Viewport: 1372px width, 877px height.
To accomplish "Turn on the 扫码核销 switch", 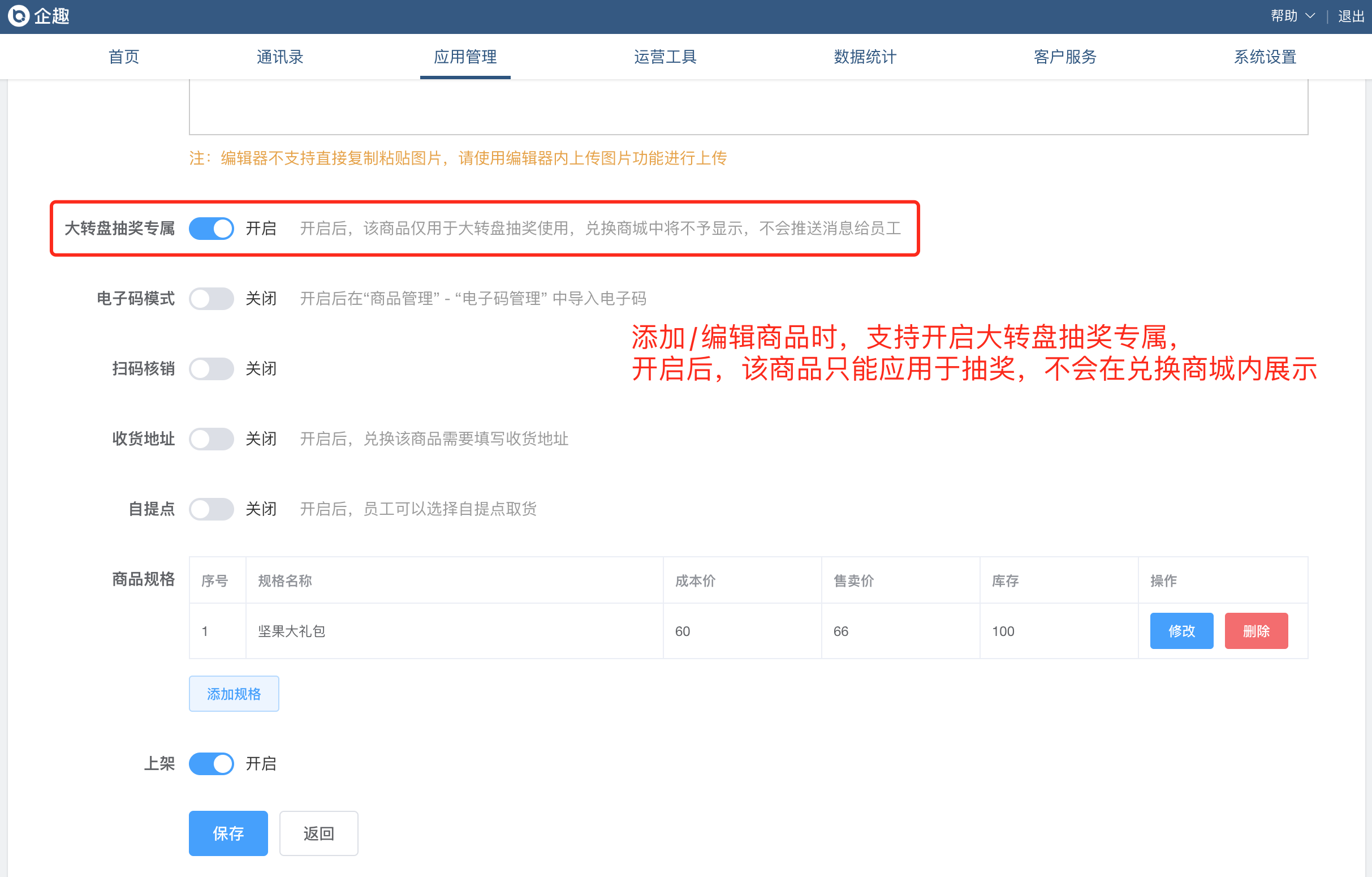I will coord(212,369).
